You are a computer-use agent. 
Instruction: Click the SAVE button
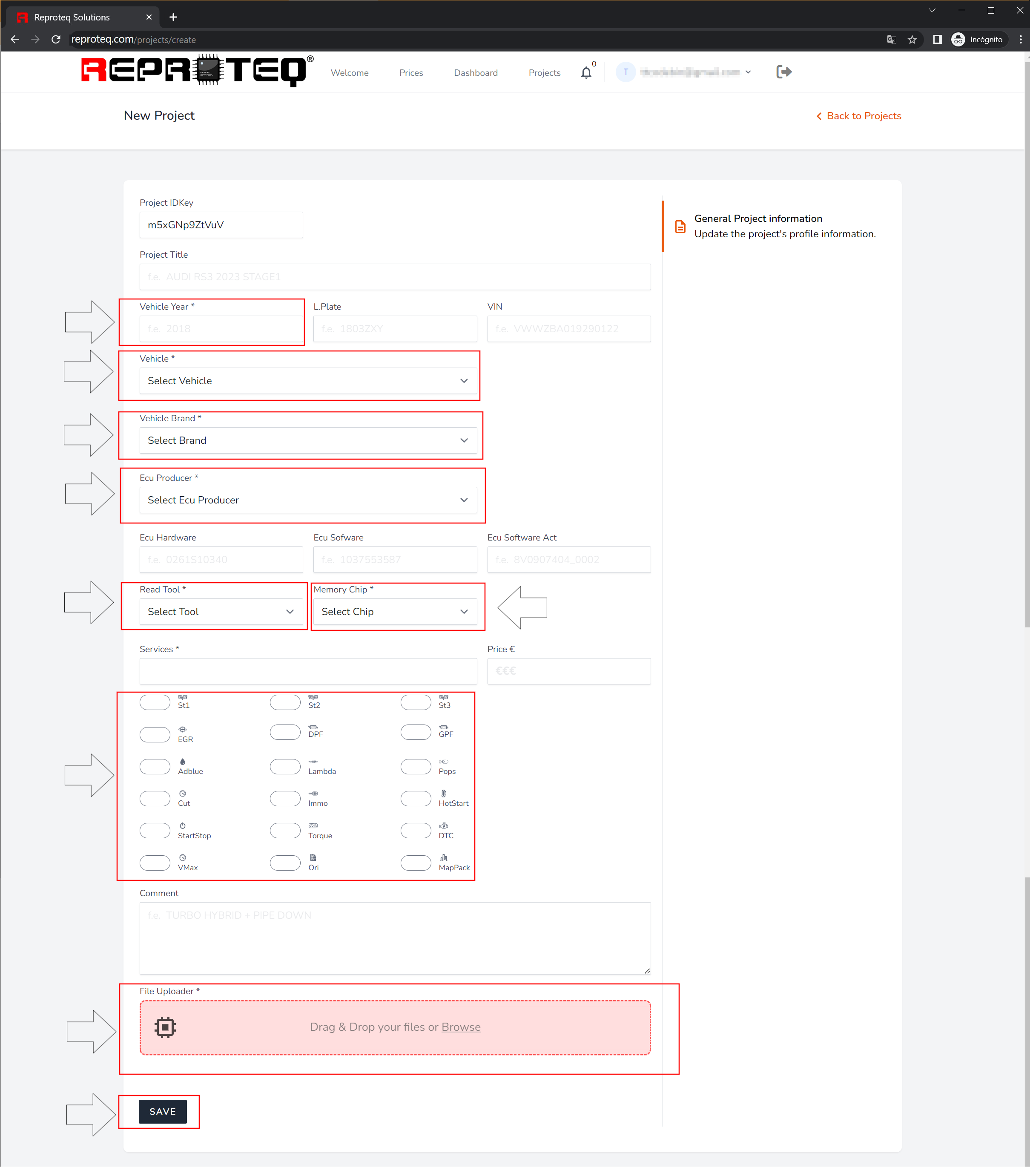click(163, 1112)
